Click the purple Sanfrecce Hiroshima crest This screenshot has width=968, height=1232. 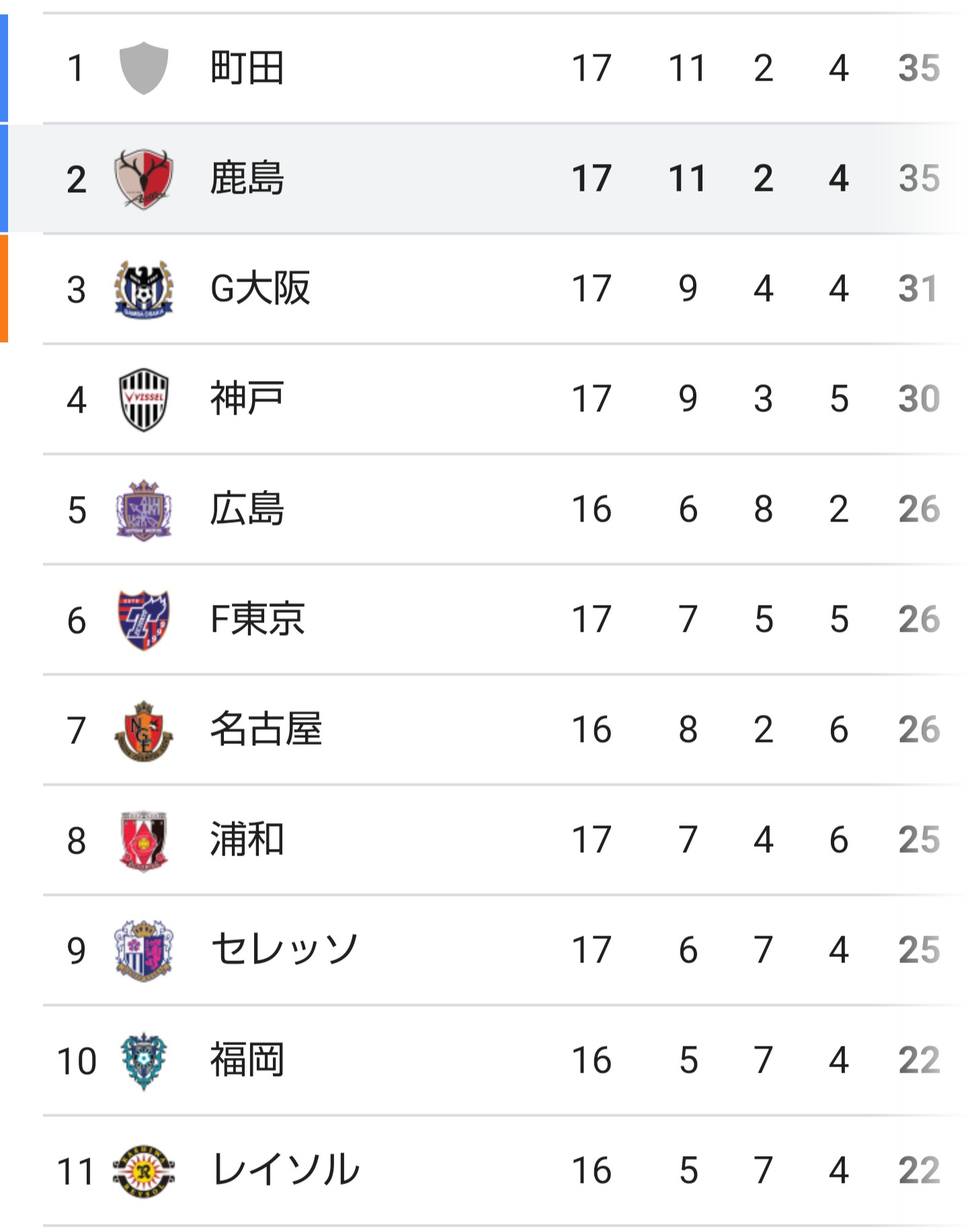coord(144,510)
